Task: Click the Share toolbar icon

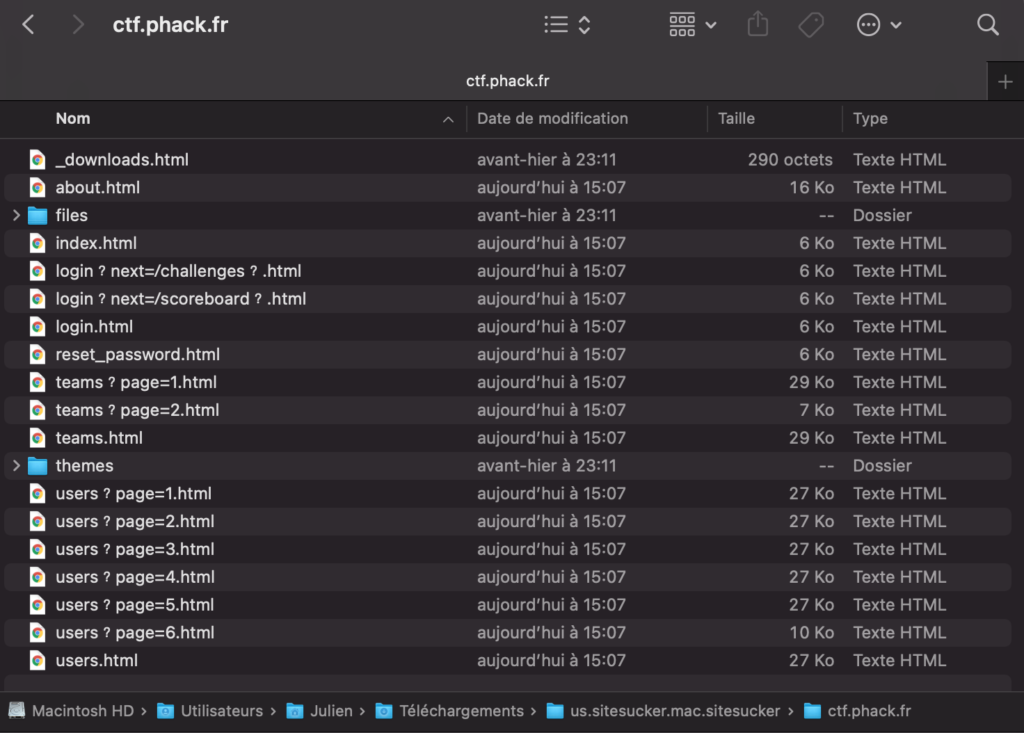Action: 758,25
